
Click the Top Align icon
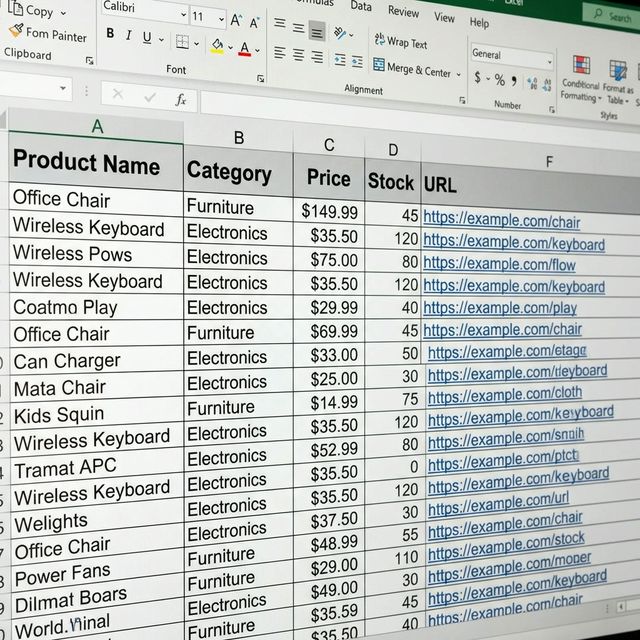click(x=280, y=22)
